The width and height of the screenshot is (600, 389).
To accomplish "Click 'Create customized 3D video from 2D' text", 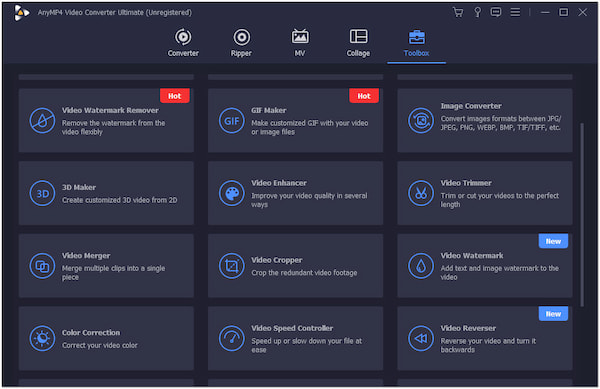I will pos(119,200).
